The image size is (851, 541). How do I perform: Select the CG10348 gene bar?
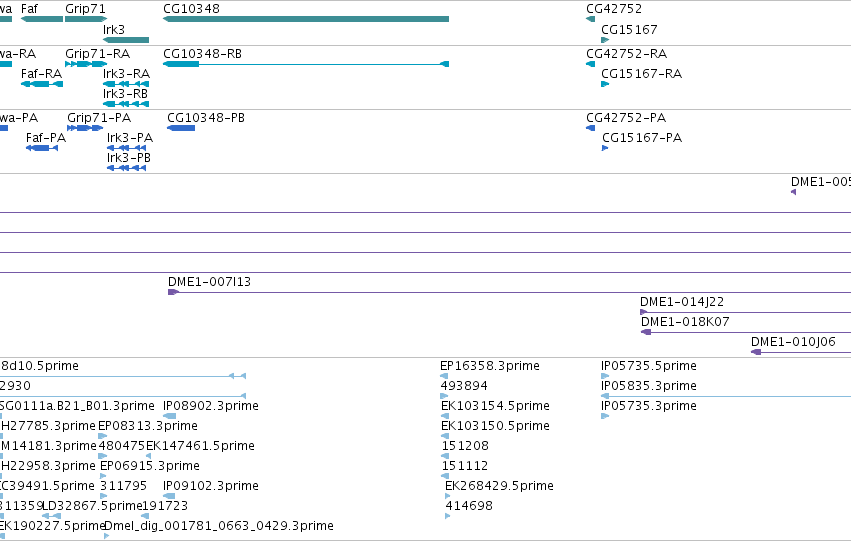point(306,19)
